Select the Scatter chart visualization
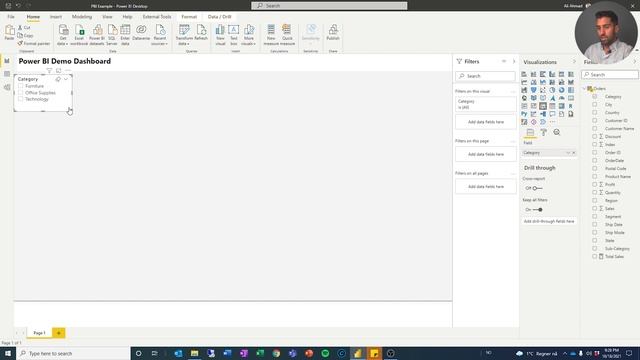 coord(543,90)
